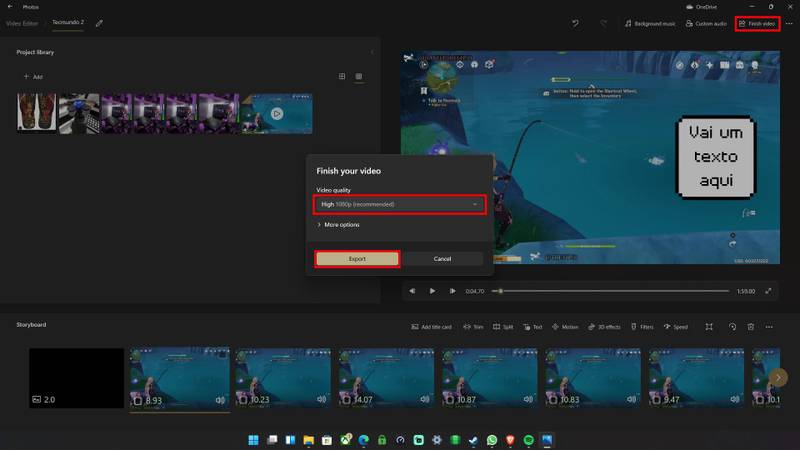Click the Finish video button

[757, 23]
